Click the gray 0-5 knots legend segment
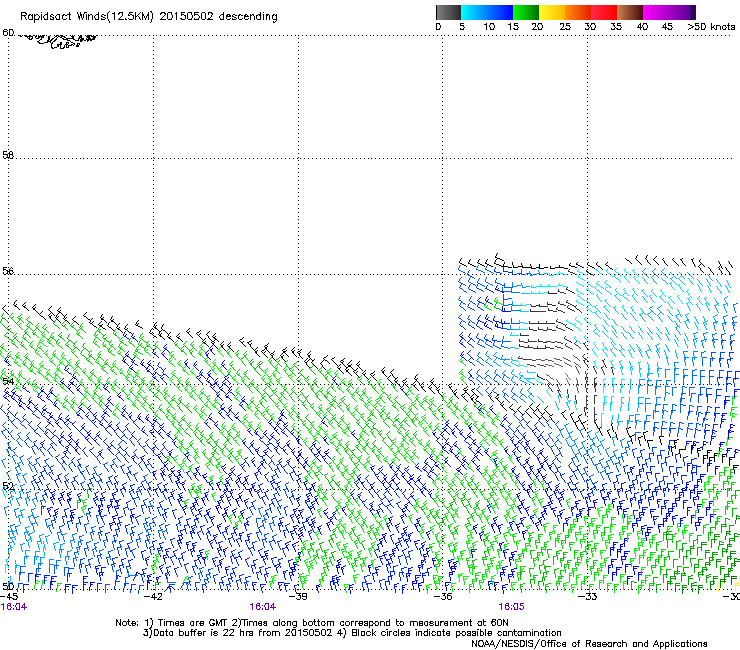 point(449,12)
